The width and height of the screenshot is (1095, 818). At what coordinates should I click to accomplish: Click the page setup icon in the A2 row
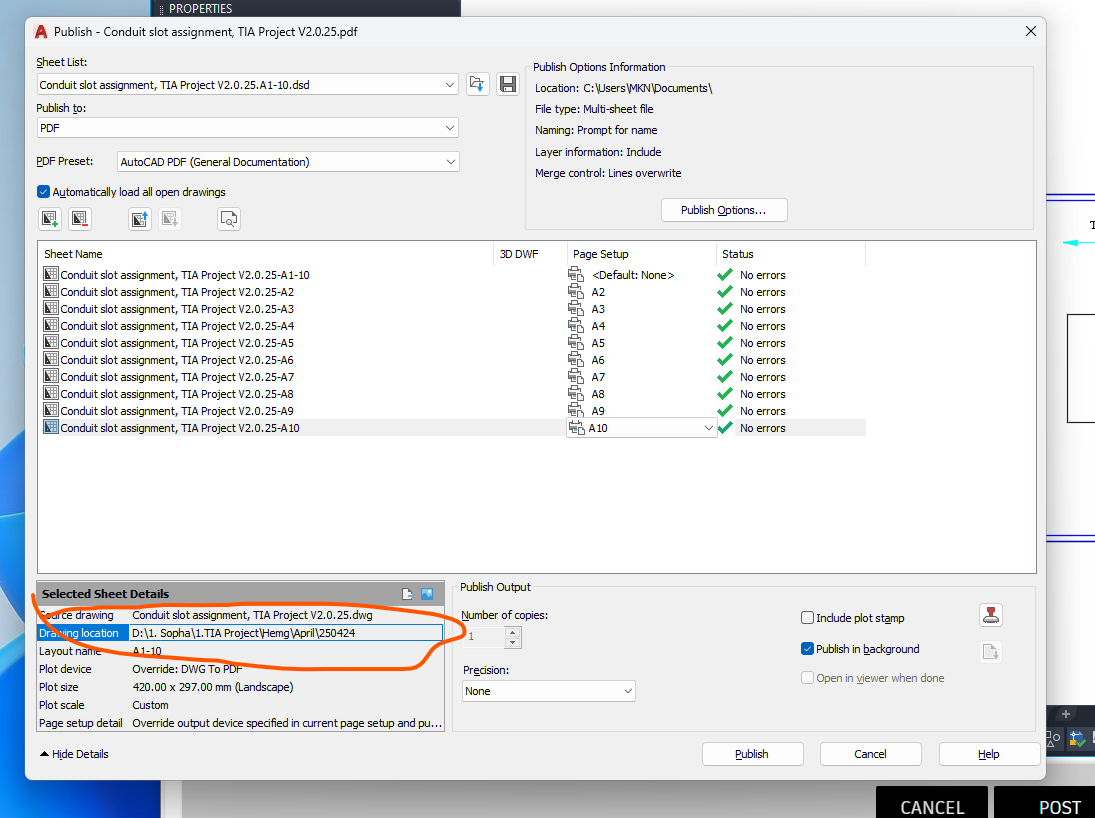(575, 291)
